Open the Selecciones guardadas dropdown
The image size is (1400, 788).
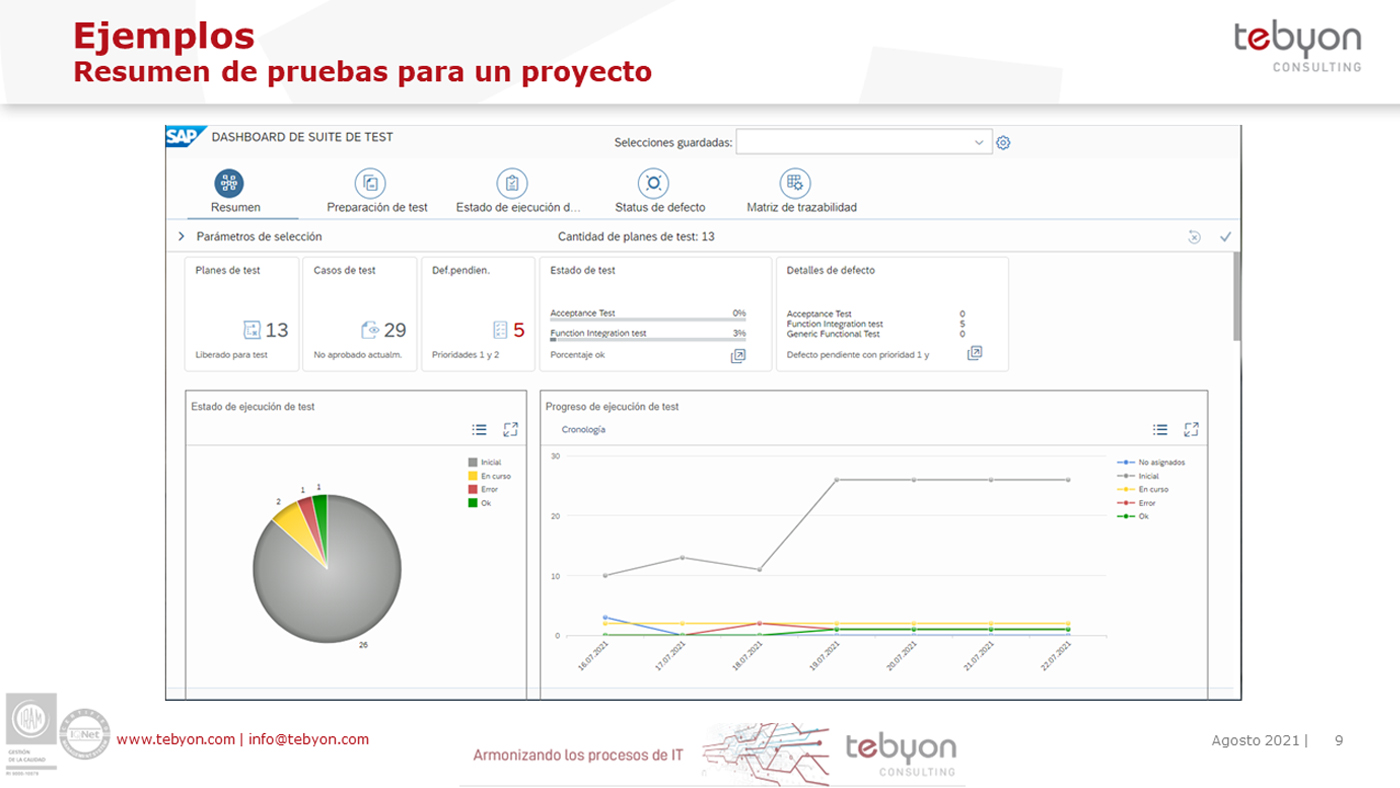[978, 142]
